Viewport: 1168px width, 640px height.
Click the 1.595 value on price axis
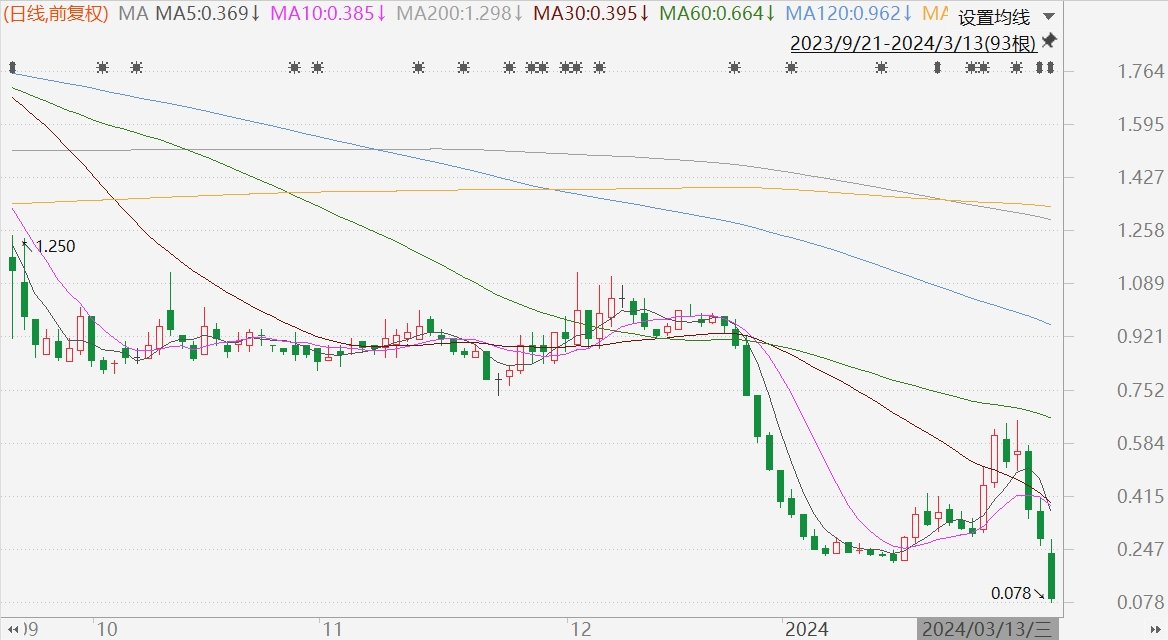pyautogui.click(x=1140, y=124)
